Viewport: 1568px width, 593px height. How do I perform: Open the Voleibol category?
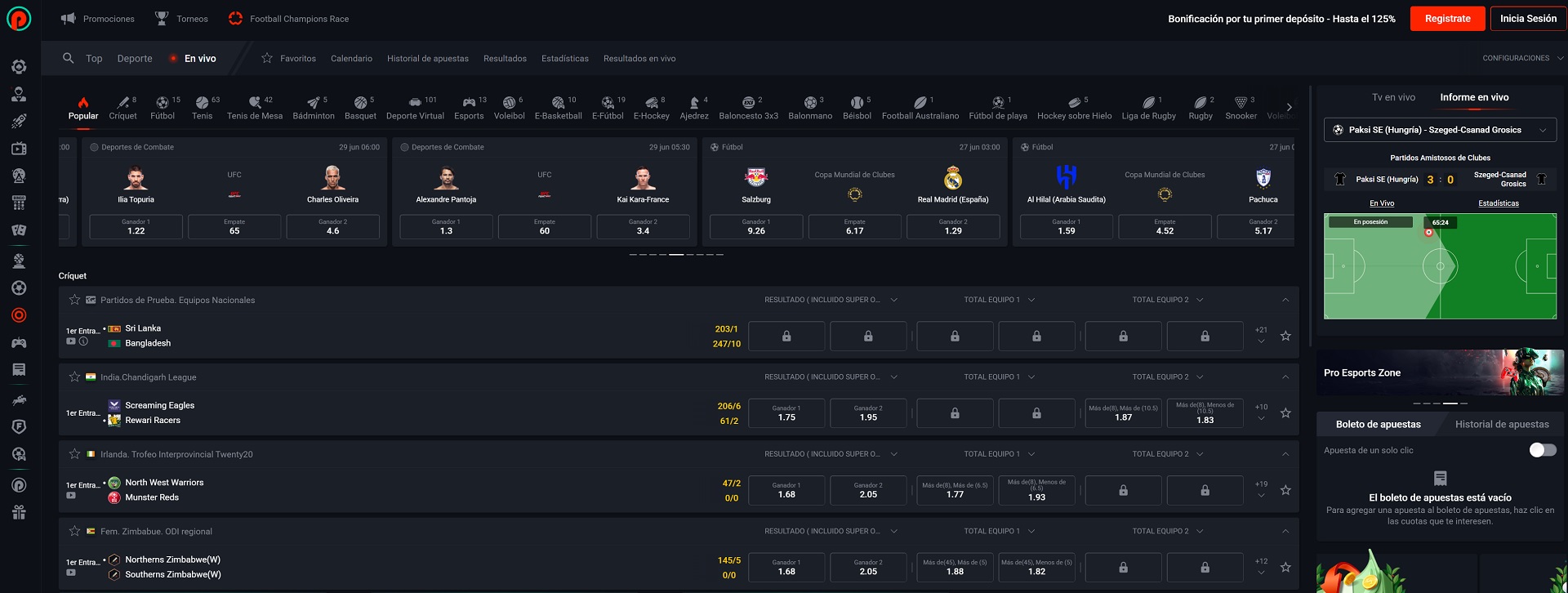click(x=509, y=108)
